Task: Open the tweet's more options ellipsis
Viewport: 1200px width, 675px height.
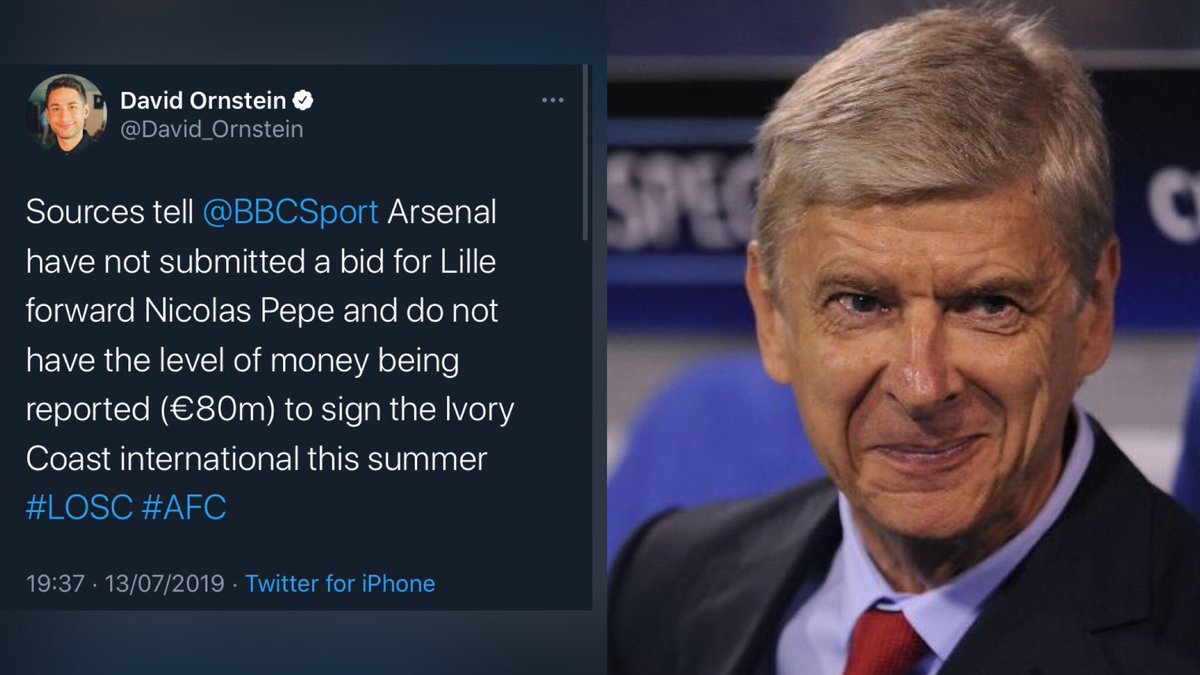Action: coord(553,100)
